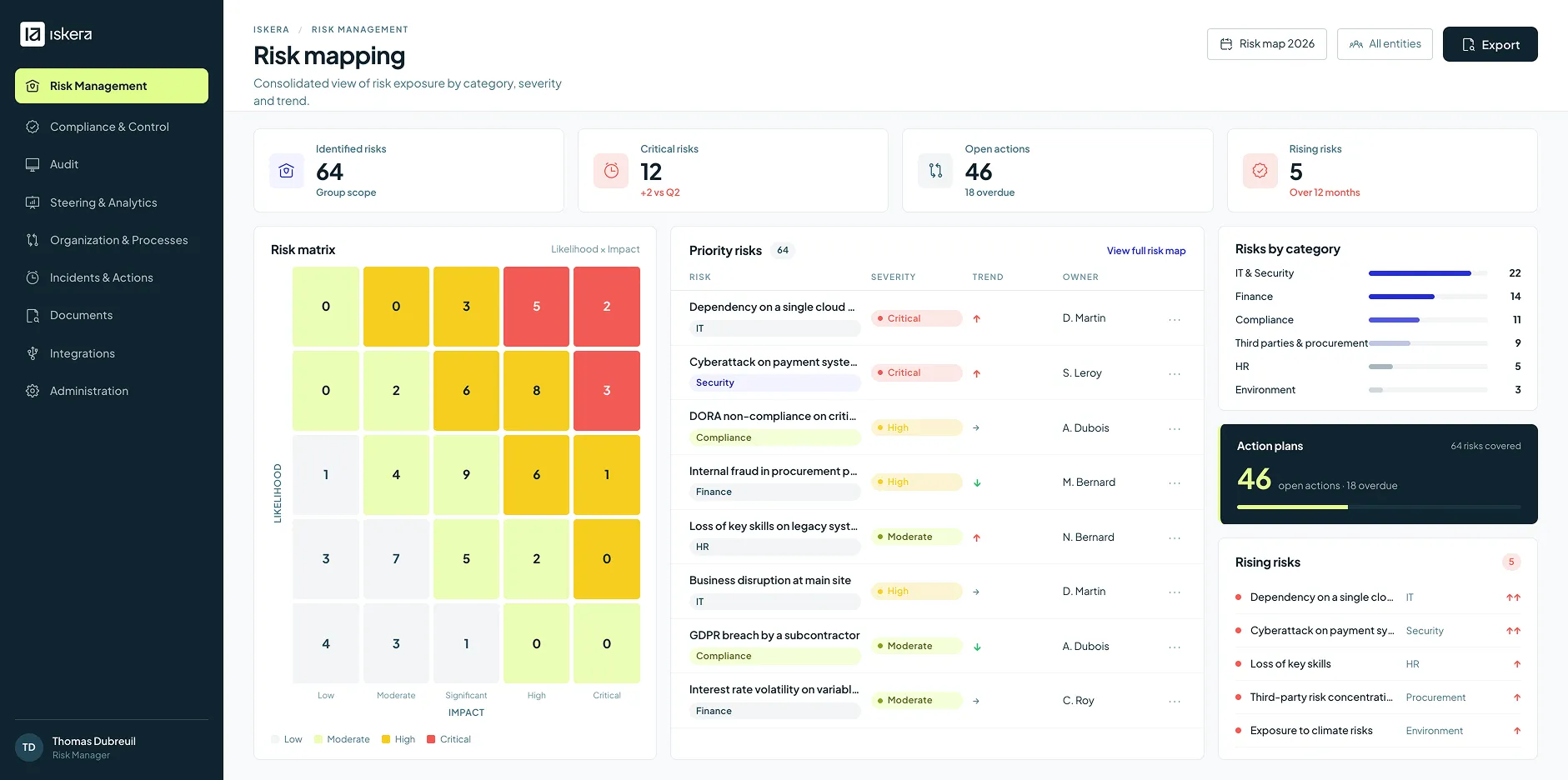
Task: Open the Risk Management section
Action: [112, 86]
